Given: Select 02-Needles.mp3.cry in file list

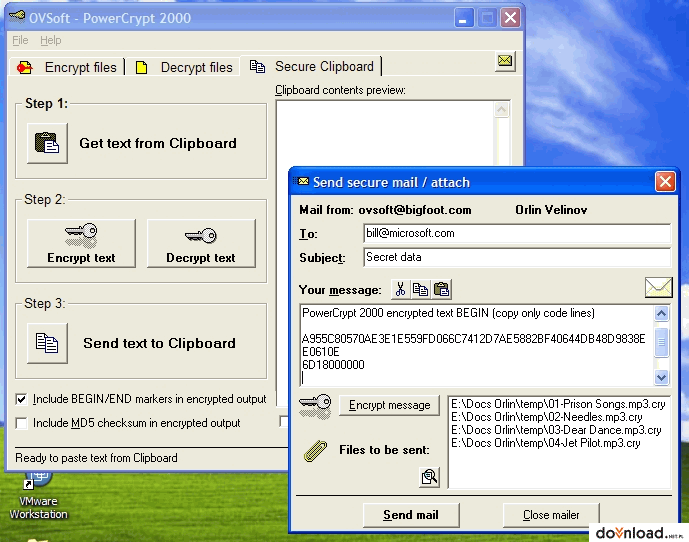Looking at the screenshot, I should (x=547, y=417).
